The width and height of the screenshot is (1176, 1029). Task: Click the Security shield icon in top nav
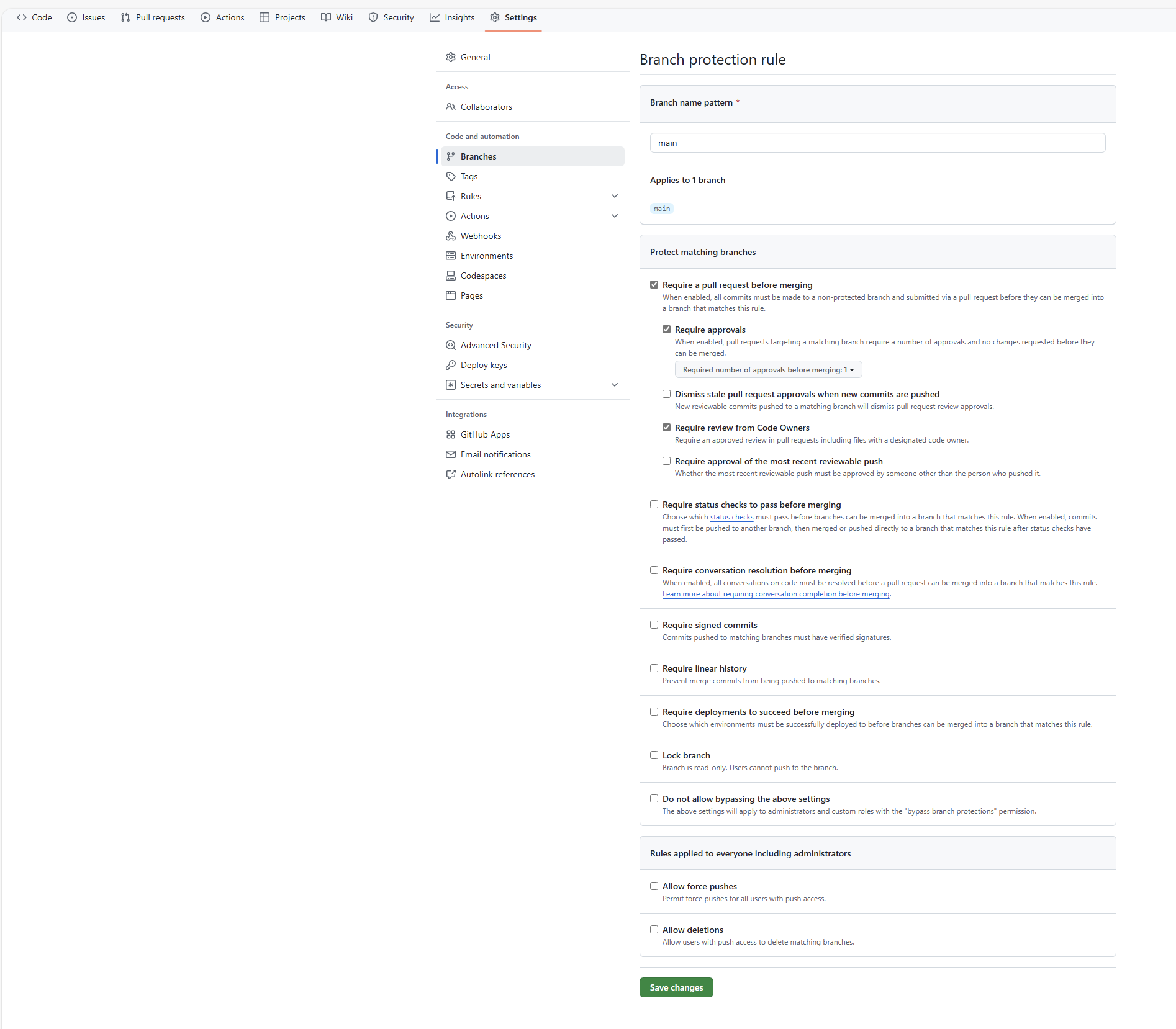point(373,17)
